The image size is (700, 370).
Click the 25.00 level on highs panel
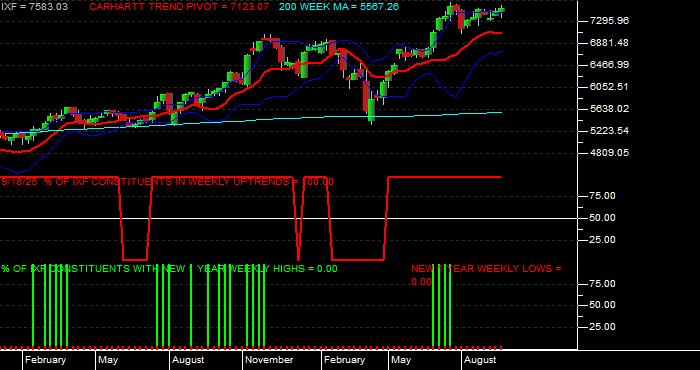603,327
